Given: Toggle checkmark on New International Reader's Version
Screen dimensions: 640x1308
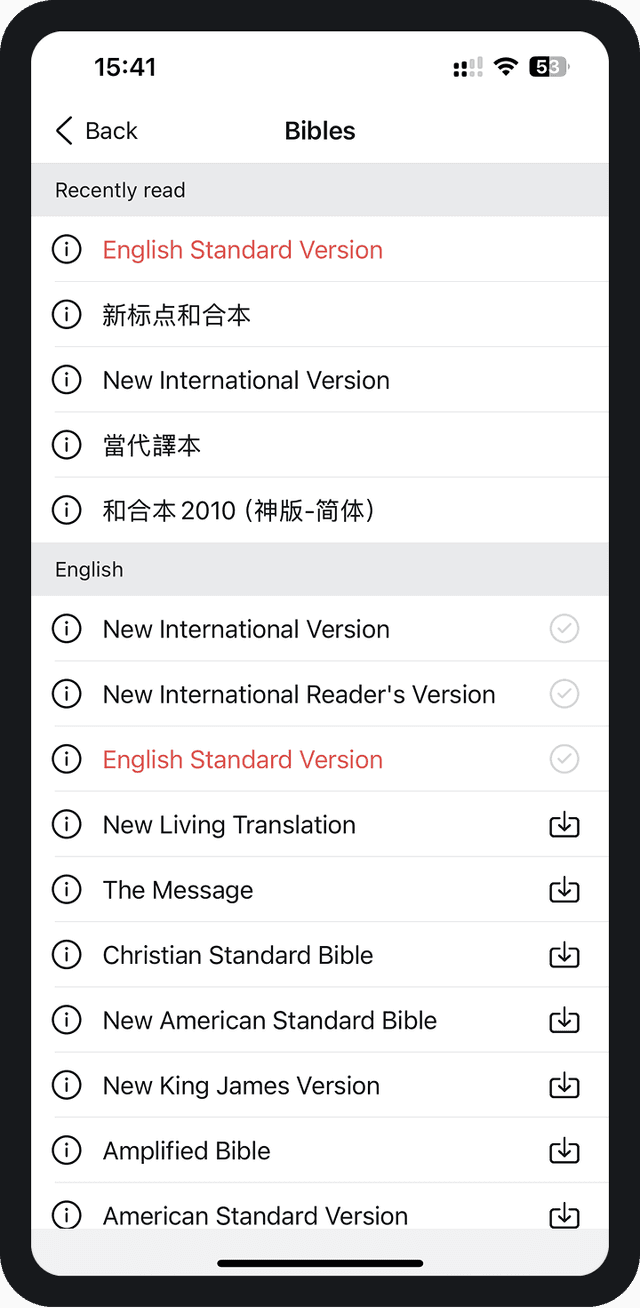Looking at the screenshot, I should coord(564,693).
